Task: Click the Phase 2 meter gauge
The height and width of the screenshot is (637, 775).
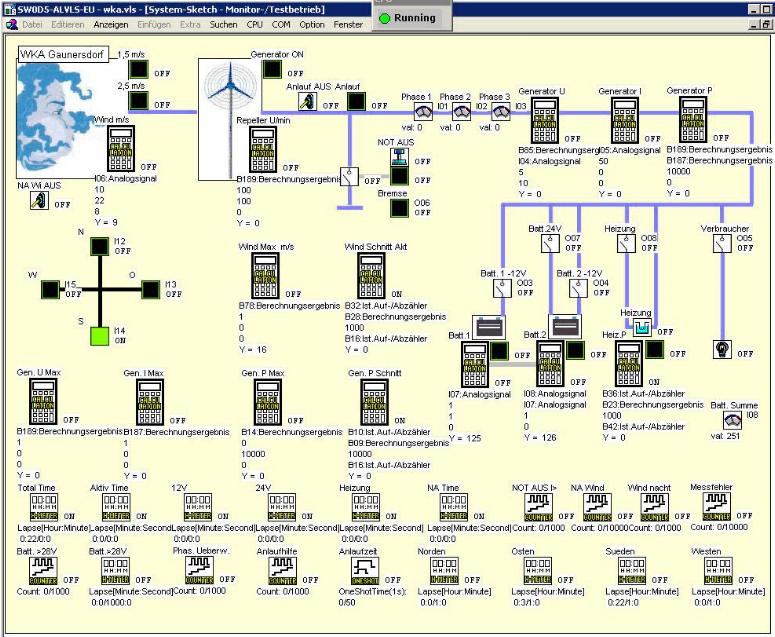Action: (x=462, y=112)
